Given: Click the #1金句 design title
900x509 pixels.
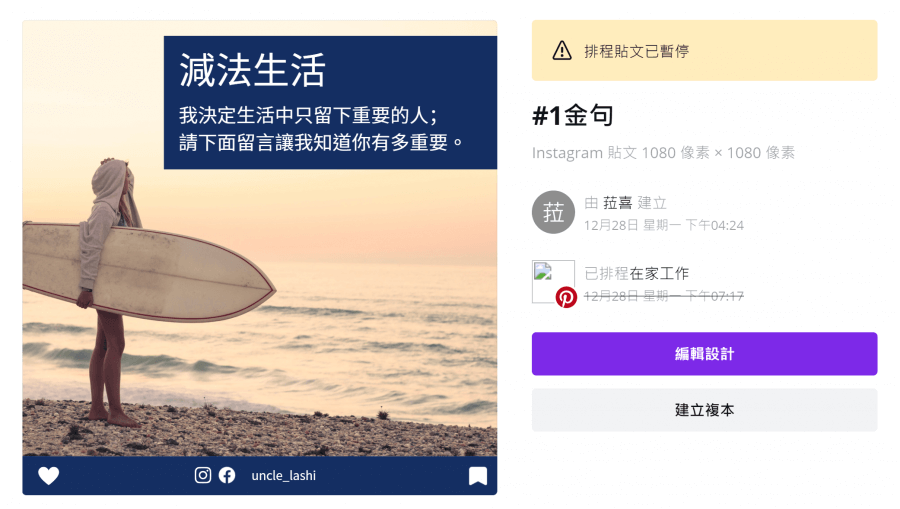Looking at the screenshot, I should [572, 115].
